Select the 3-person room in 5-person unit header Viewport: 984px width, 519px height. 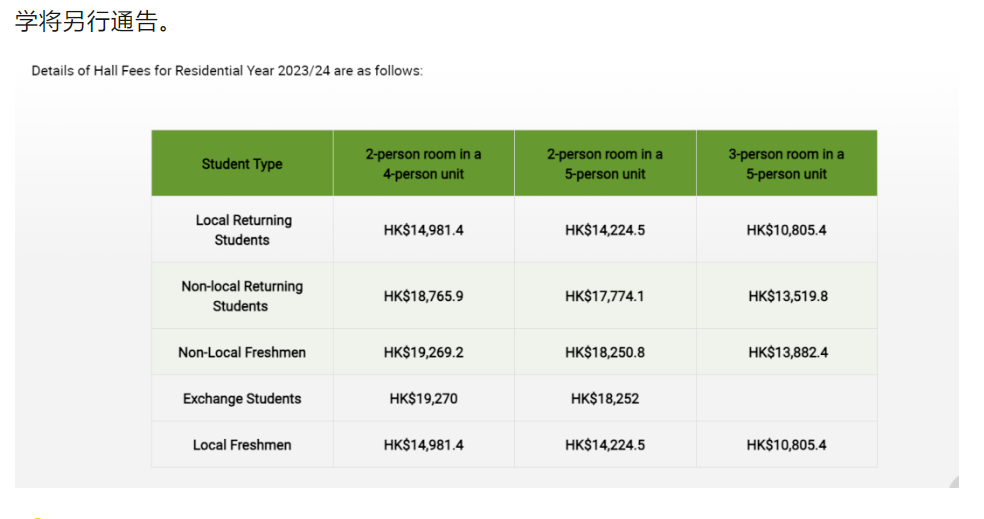tap(786, 164)
